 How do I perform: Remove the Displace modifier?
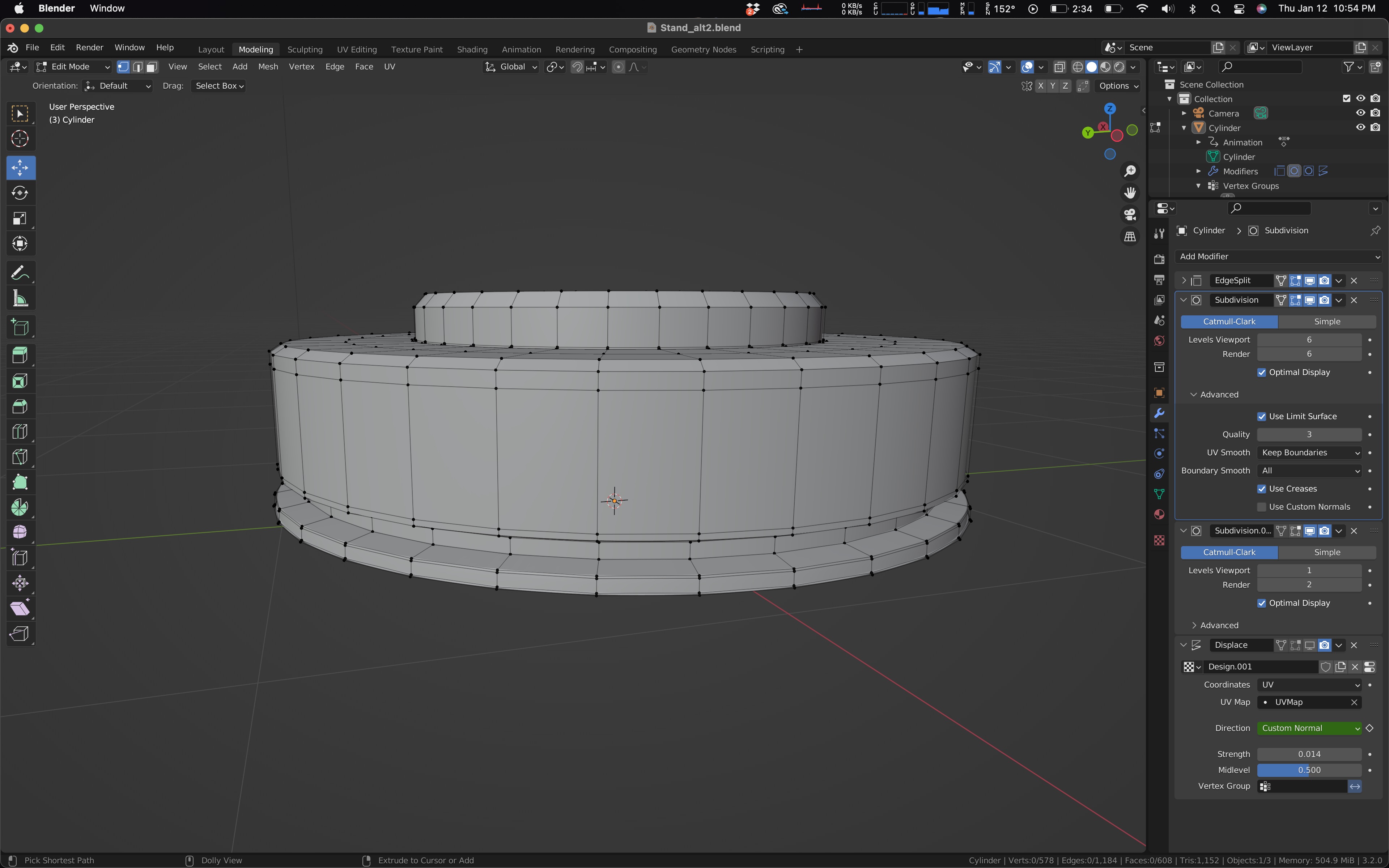point(1354,645)
